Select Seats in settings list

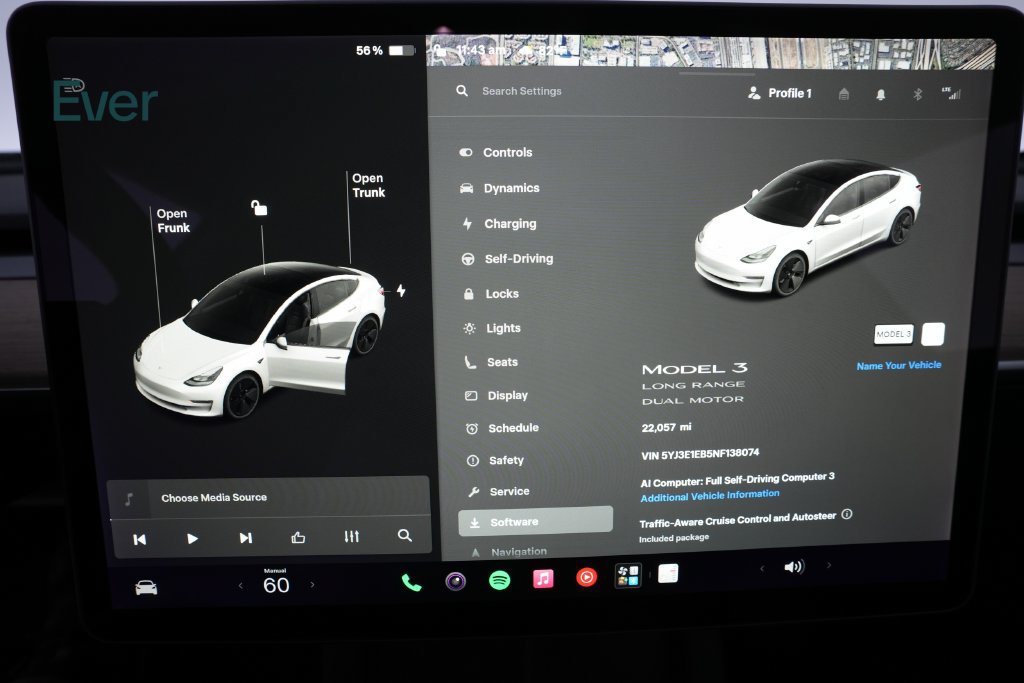[x=491, y=362]
